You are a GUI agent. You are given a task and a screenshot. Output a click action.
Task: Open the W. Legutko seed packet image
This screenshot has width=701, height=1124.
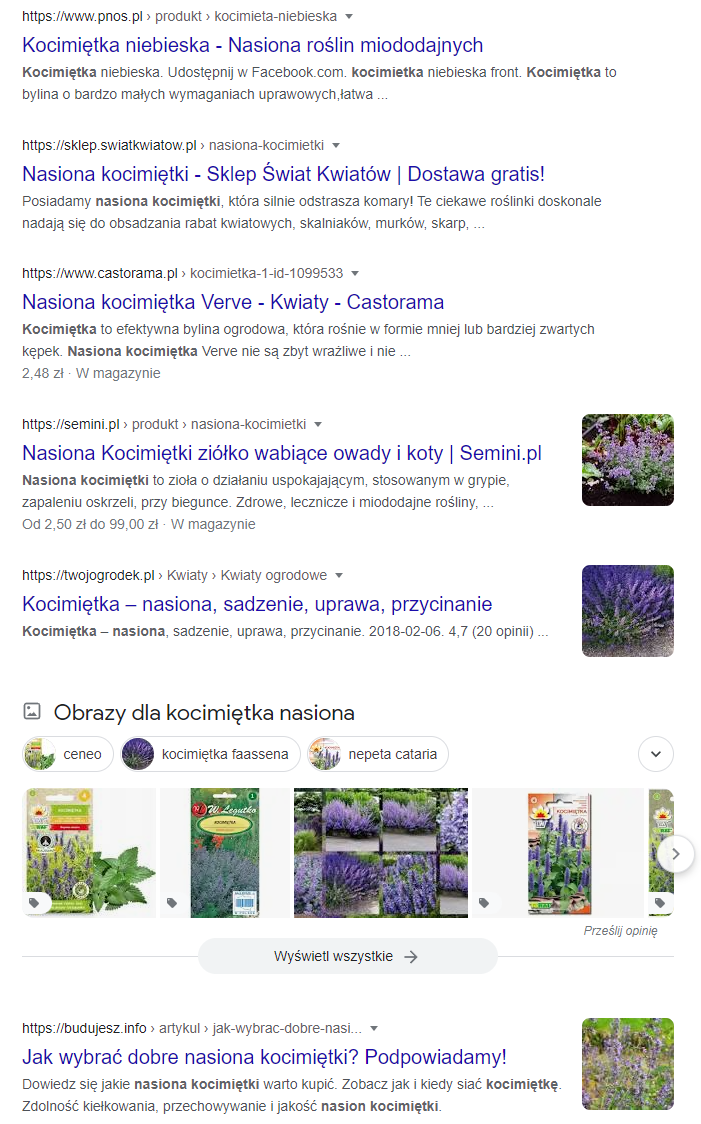tap(225, 853)
